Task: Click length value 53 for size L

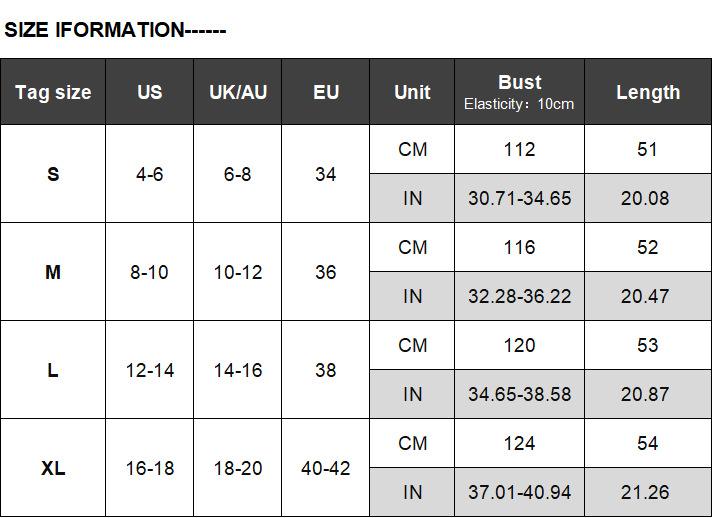Action: pos(648,345)
